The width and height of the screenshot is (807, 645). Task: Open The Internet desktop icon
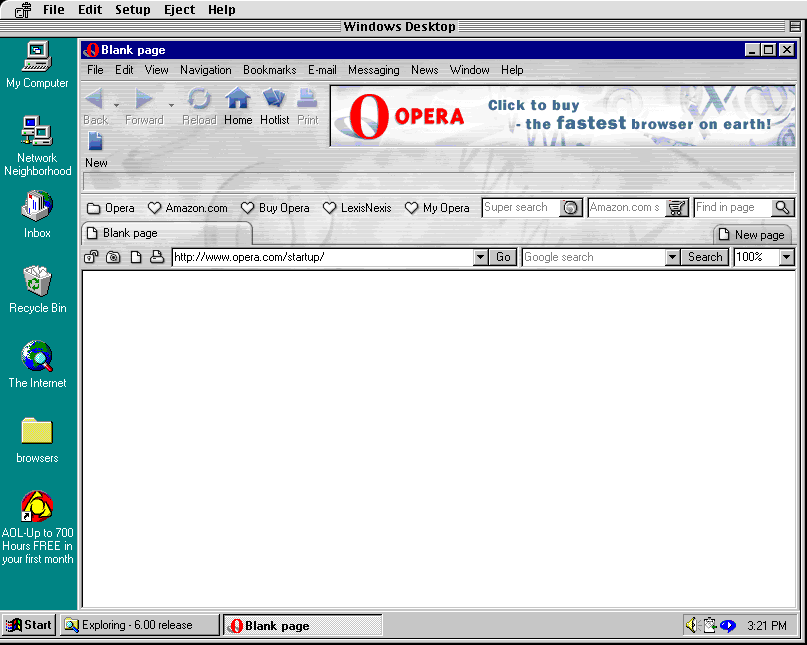click(37, 364)
